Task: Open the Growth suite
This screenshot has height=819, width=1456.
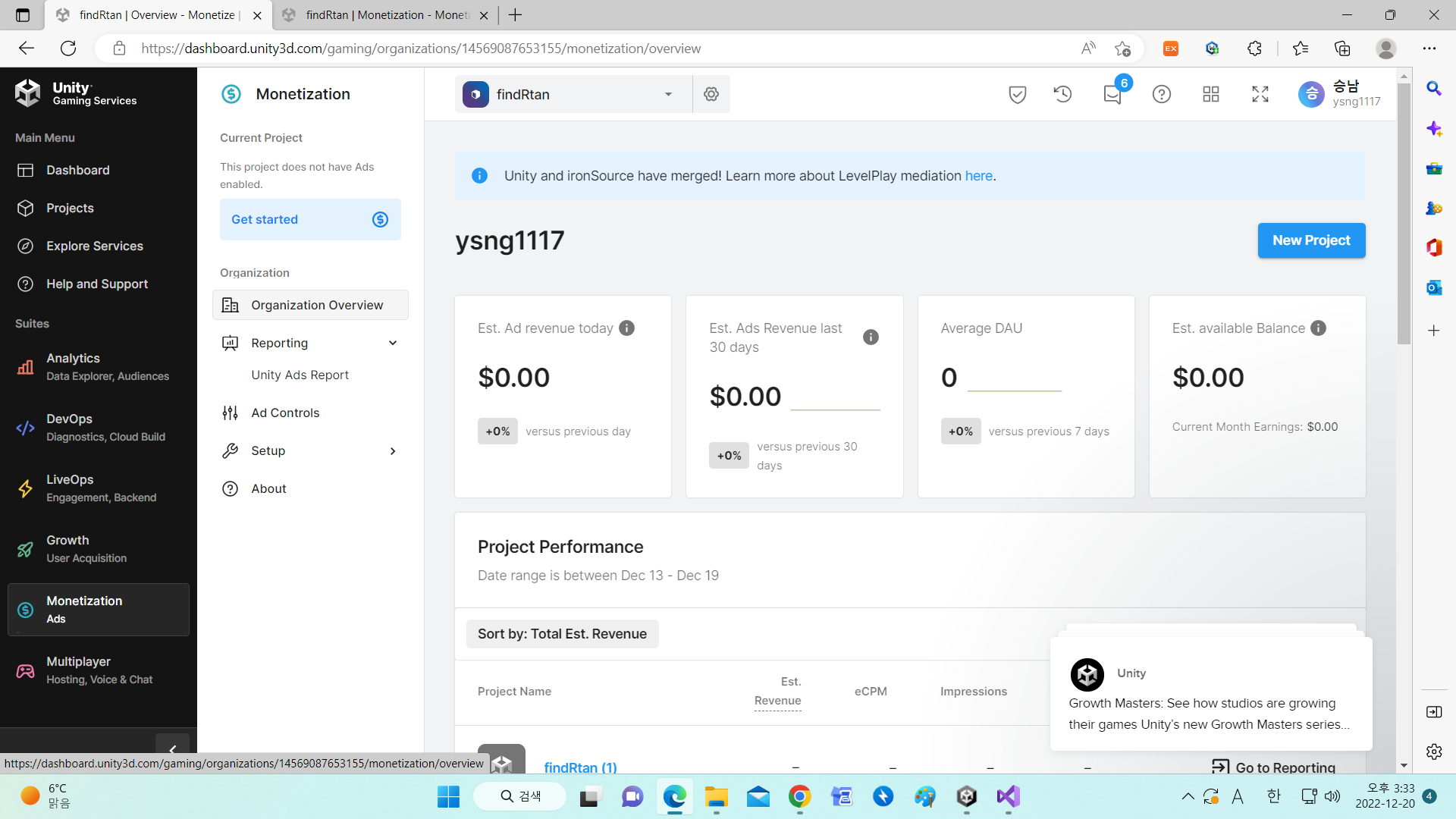Action: click(x=99, y=549)
